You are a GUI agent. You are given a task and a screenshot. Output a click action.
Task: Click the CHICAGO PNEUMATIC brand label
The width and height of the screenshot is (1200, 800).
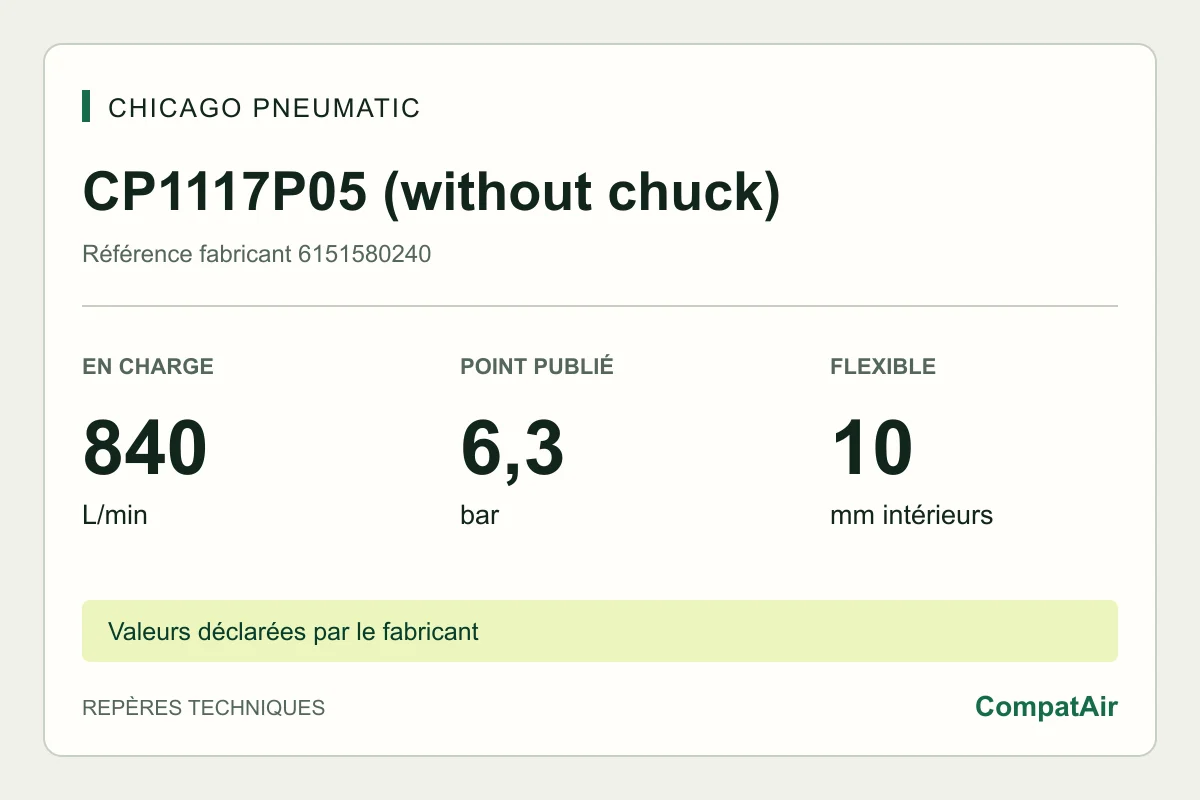pyautogui.click(x=264, y=108)
